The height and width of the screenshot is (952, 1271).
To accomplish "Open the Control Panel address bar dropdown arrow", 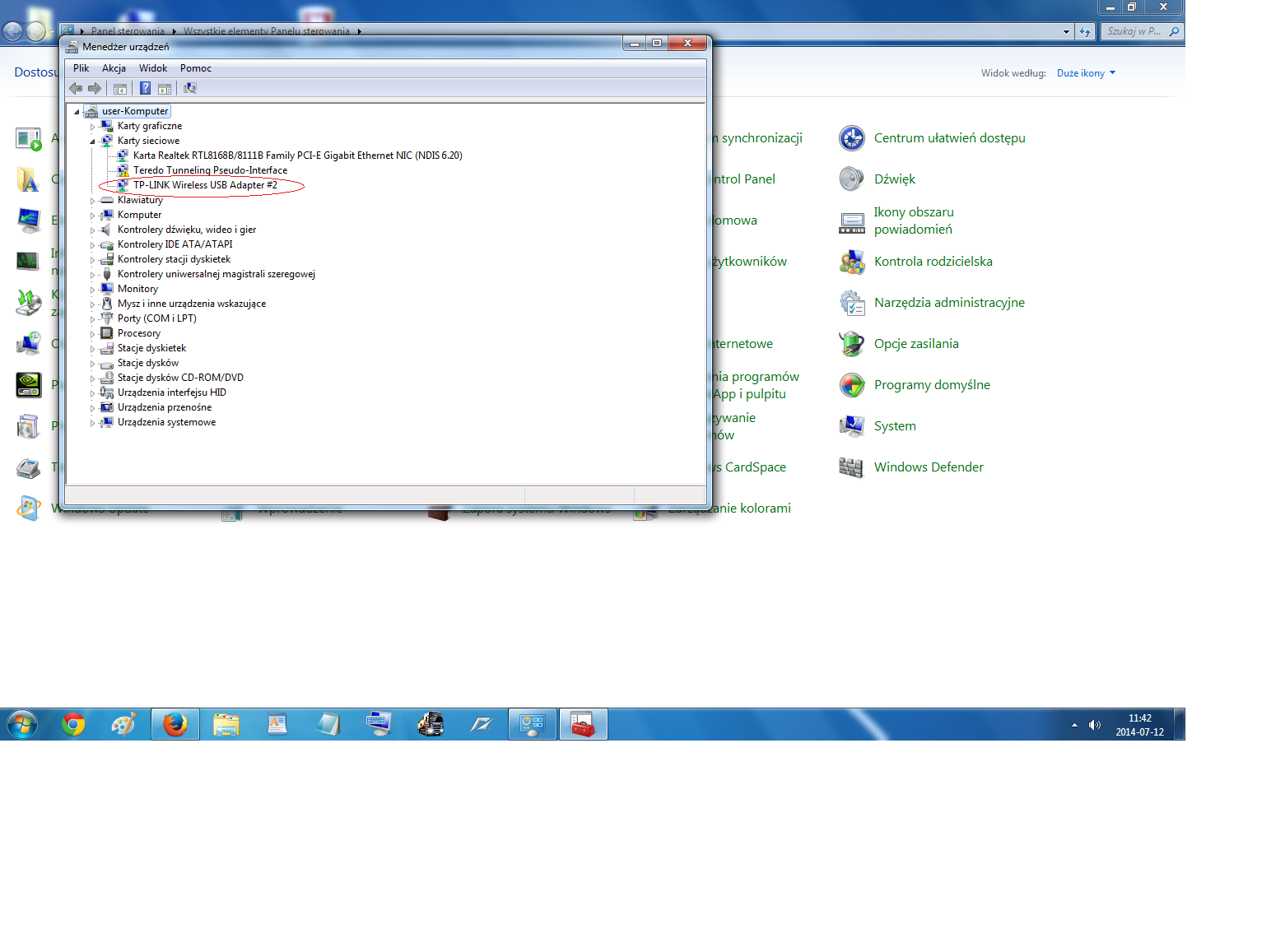I will [1067, 32].
